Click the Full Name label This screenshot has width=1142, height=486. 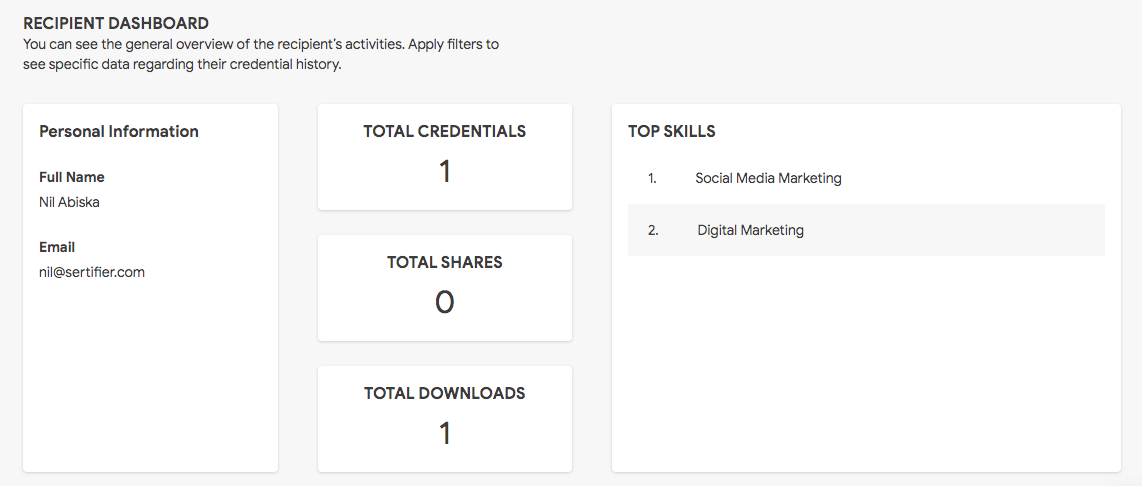(71, 177)
